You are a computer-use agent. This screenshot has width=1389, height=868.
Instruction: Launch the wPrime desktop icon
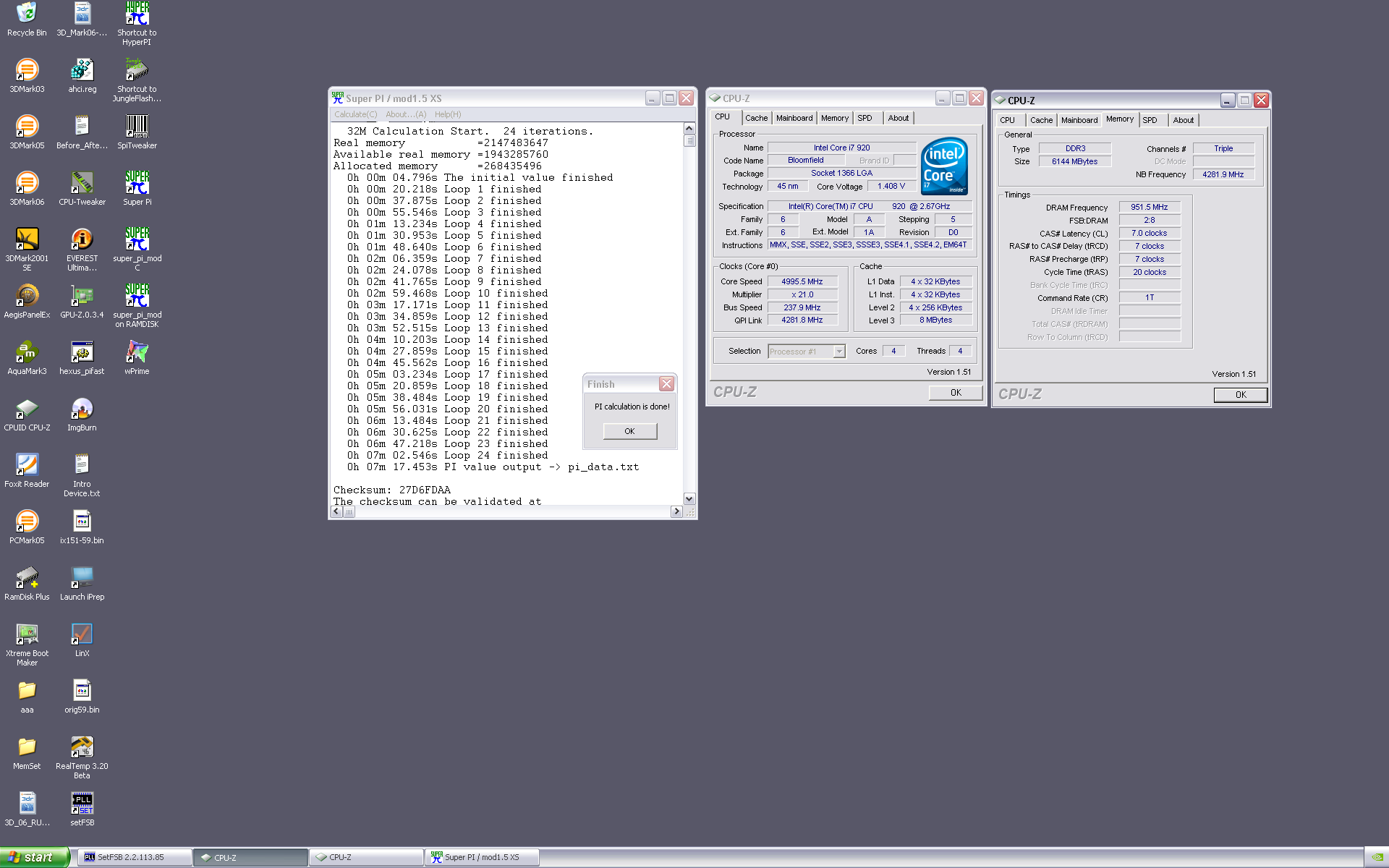(137, 357)
